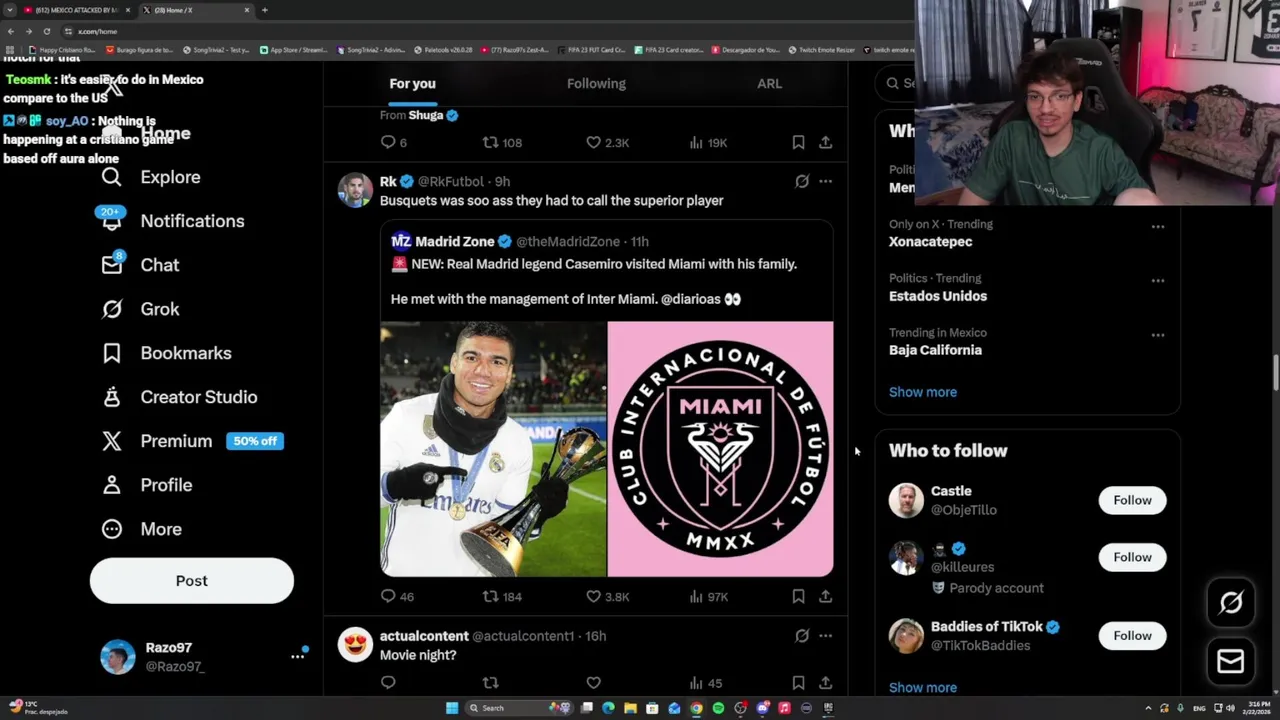Open Notifications bell icon
The height and width of the screenshot is (720, 1280).
pyautogui.click(x=112, y=221)
